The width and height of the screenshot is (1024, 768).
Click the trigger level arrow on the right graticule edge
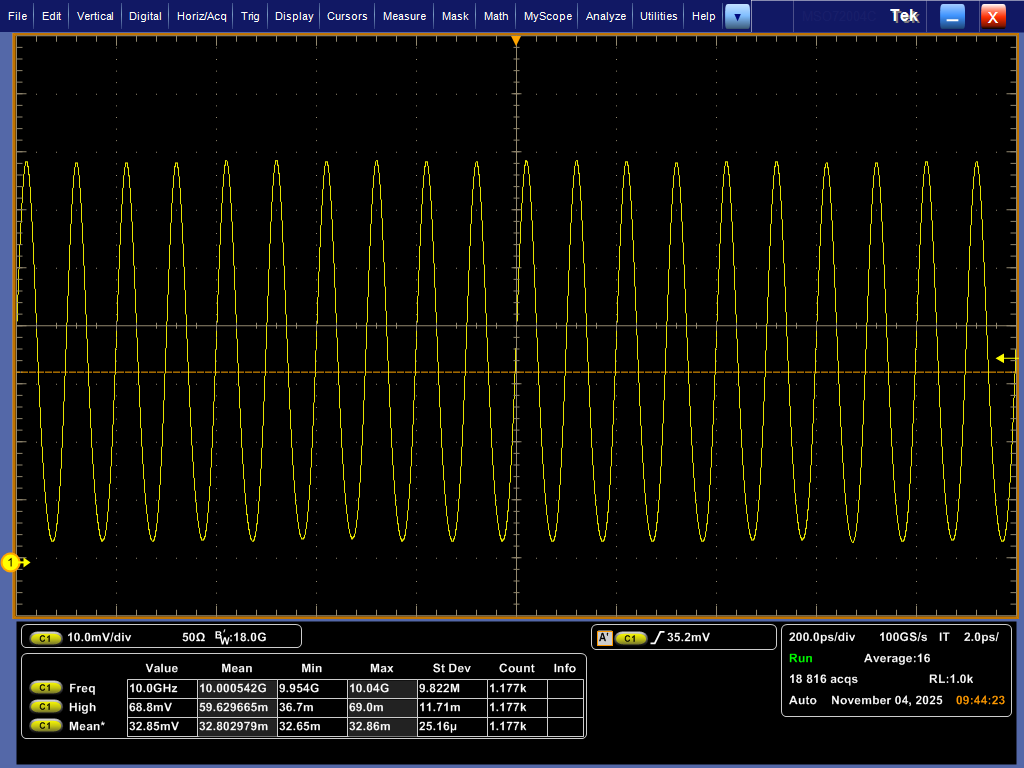coord(1001,357)
